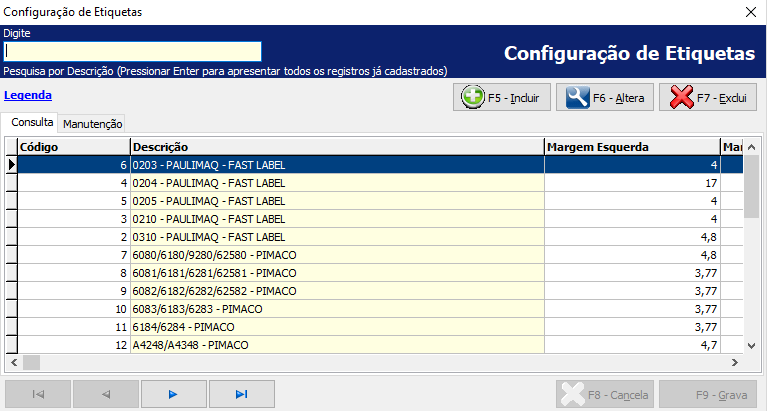Jump to last record arrow
Image resolution: width=767 pixels, height=411 pixels.
point(241,394)
